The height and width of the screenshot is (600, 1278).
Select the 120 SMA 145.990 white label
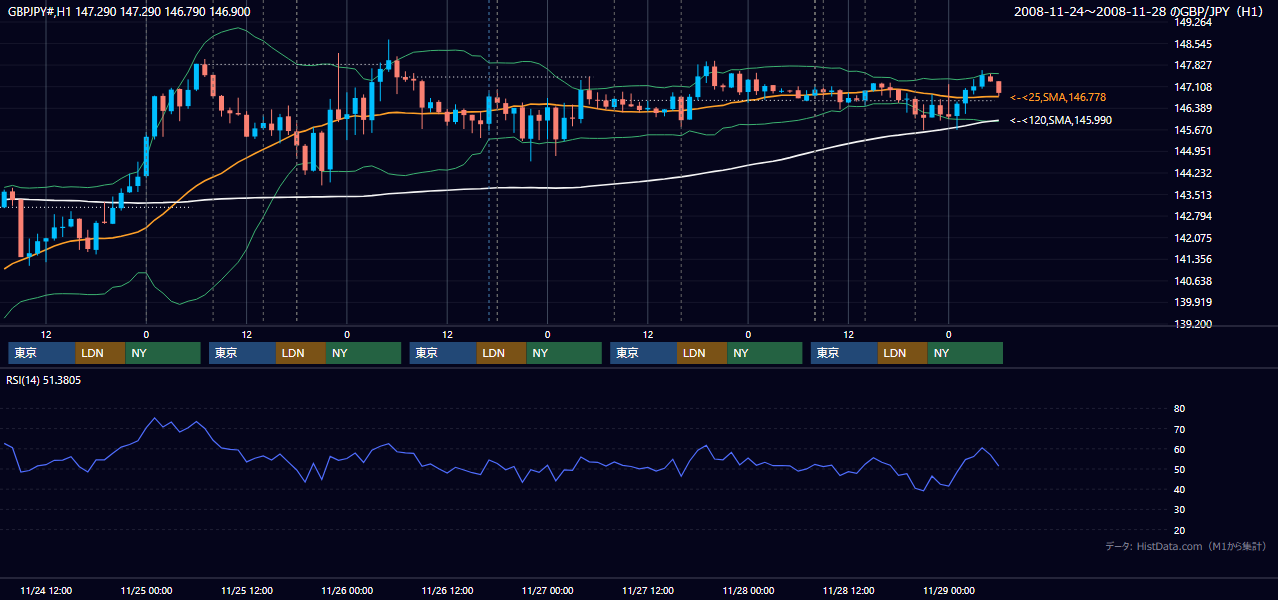point(1061,120)
